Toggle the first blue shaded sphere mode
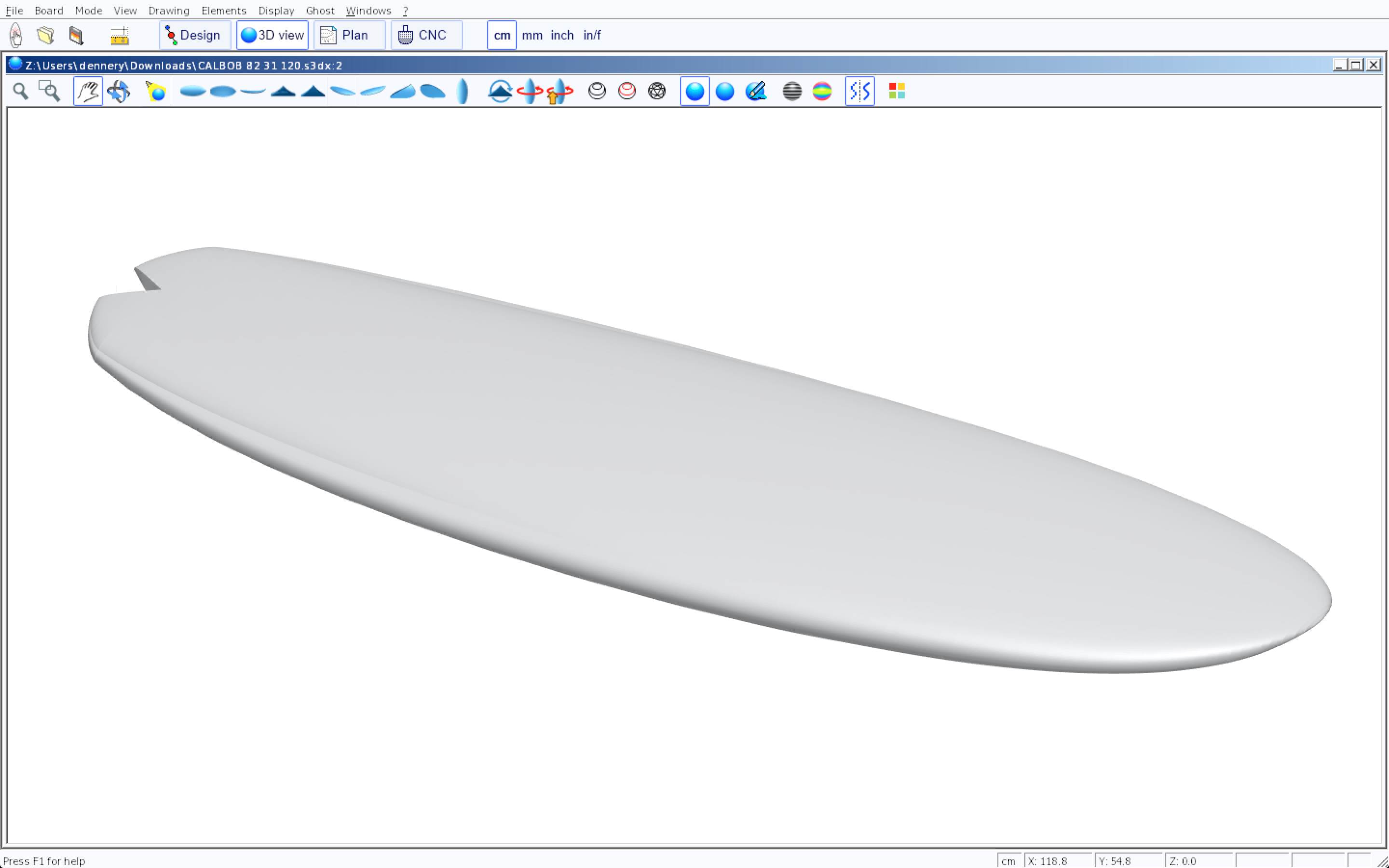Image resolution: width=1389 pixels, height=868 pixels. click(x=694, y=91)
